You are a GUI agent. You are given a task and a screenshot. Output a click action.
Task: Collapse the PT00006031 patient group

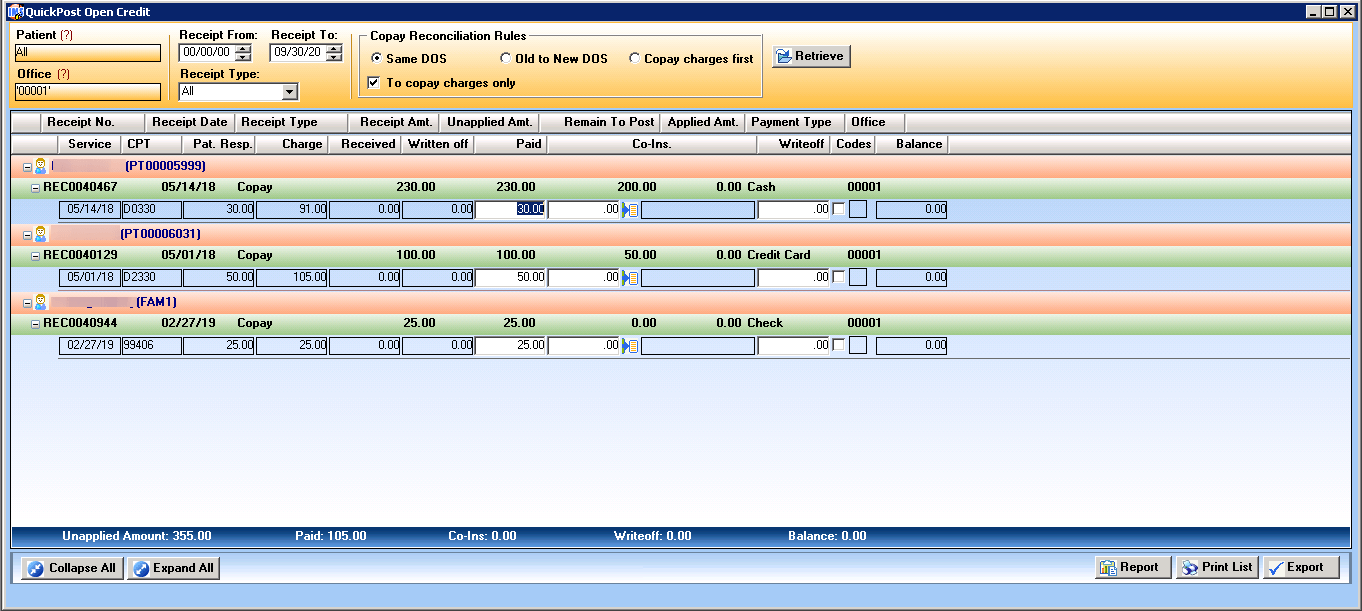(x=27, y=235)
